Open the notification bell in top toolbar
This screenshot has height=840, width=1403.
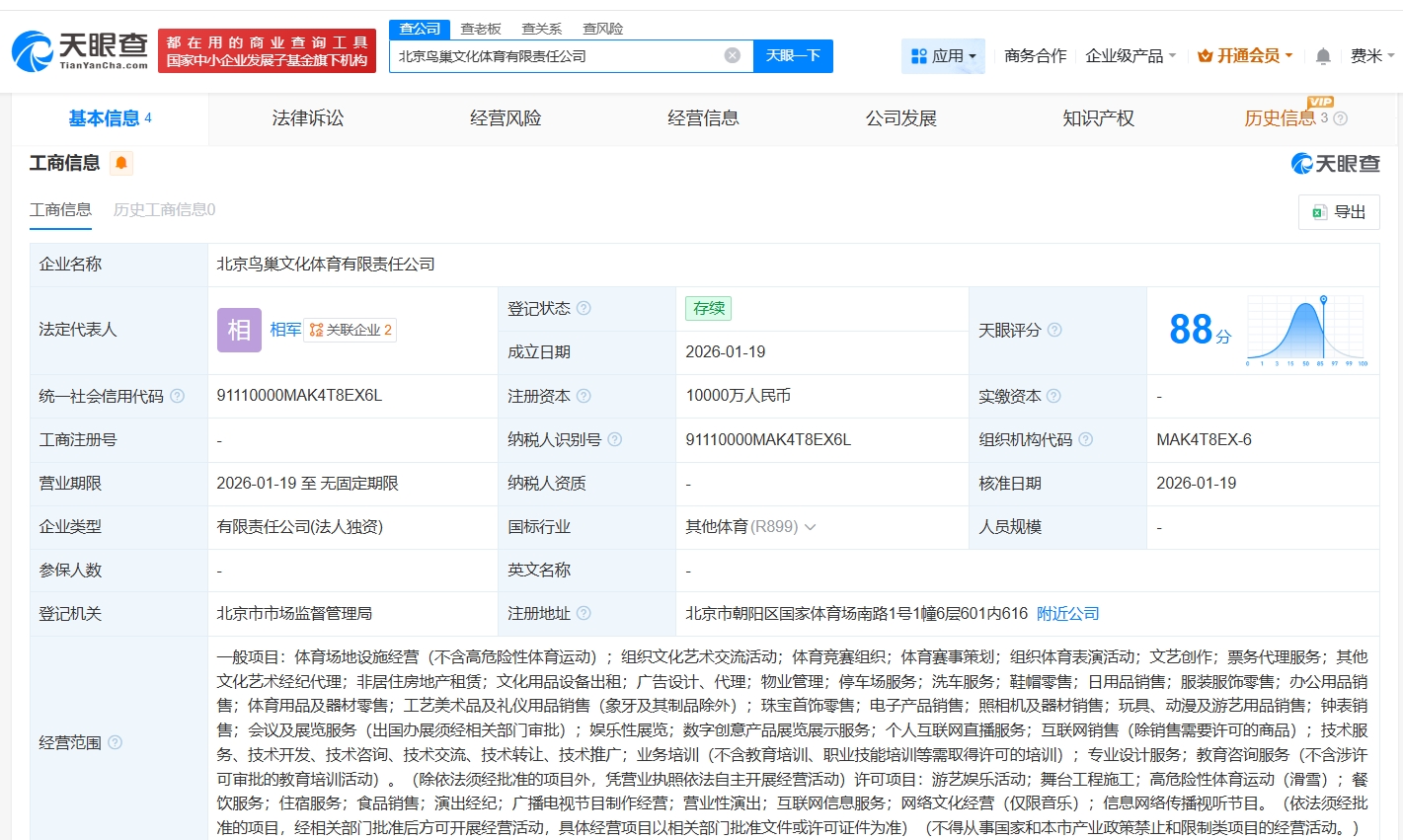point(1322,56)
